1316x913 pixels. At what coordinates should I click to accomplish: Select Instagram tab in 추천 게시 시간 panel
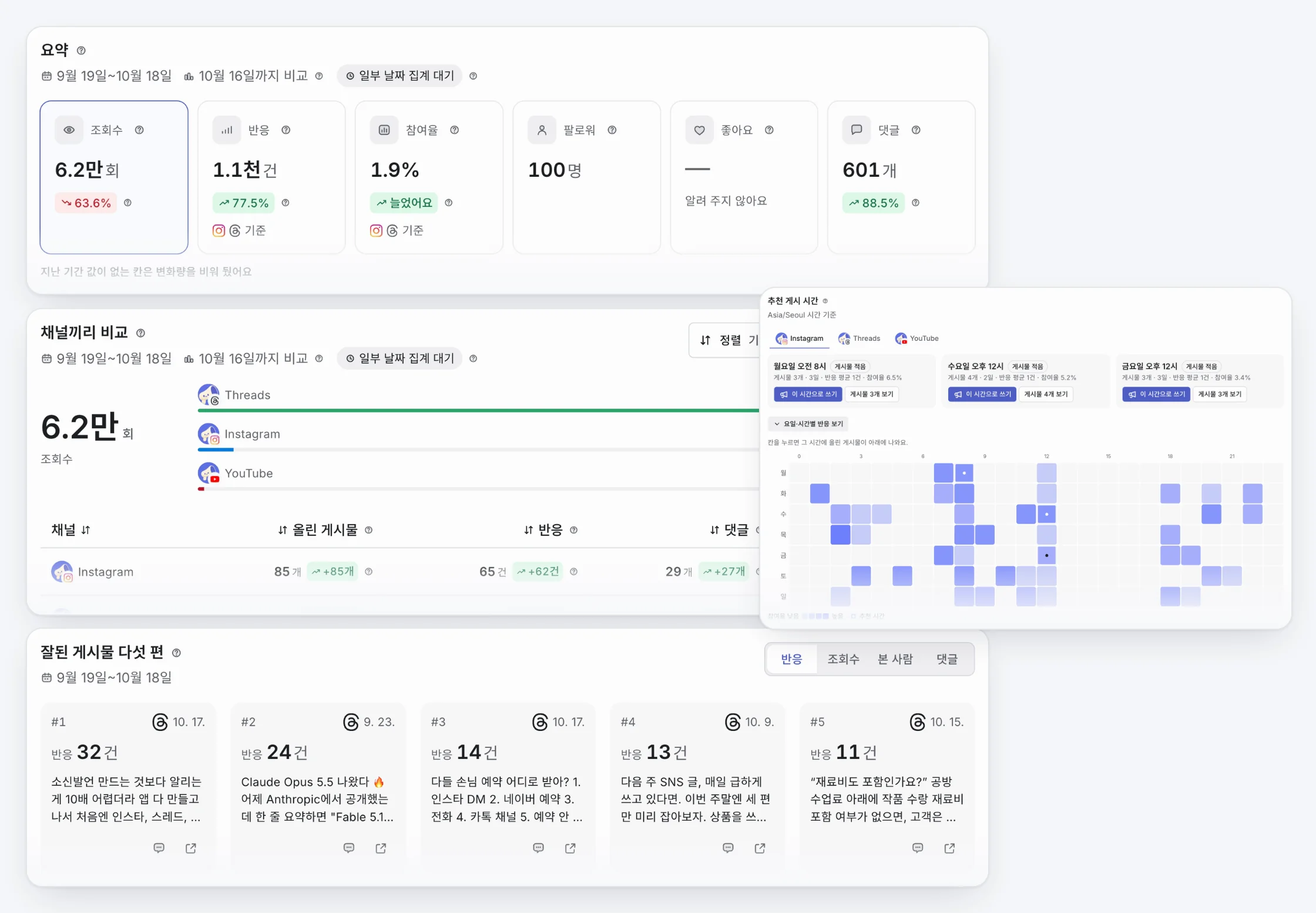click(799, 338)
